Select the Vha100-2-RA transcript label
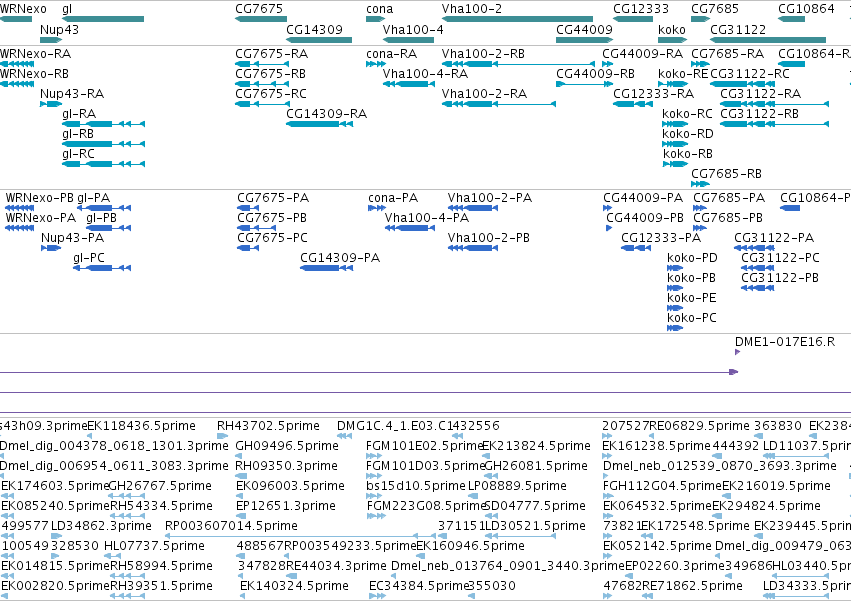This screenshot has width=851, height=601. 485,94
